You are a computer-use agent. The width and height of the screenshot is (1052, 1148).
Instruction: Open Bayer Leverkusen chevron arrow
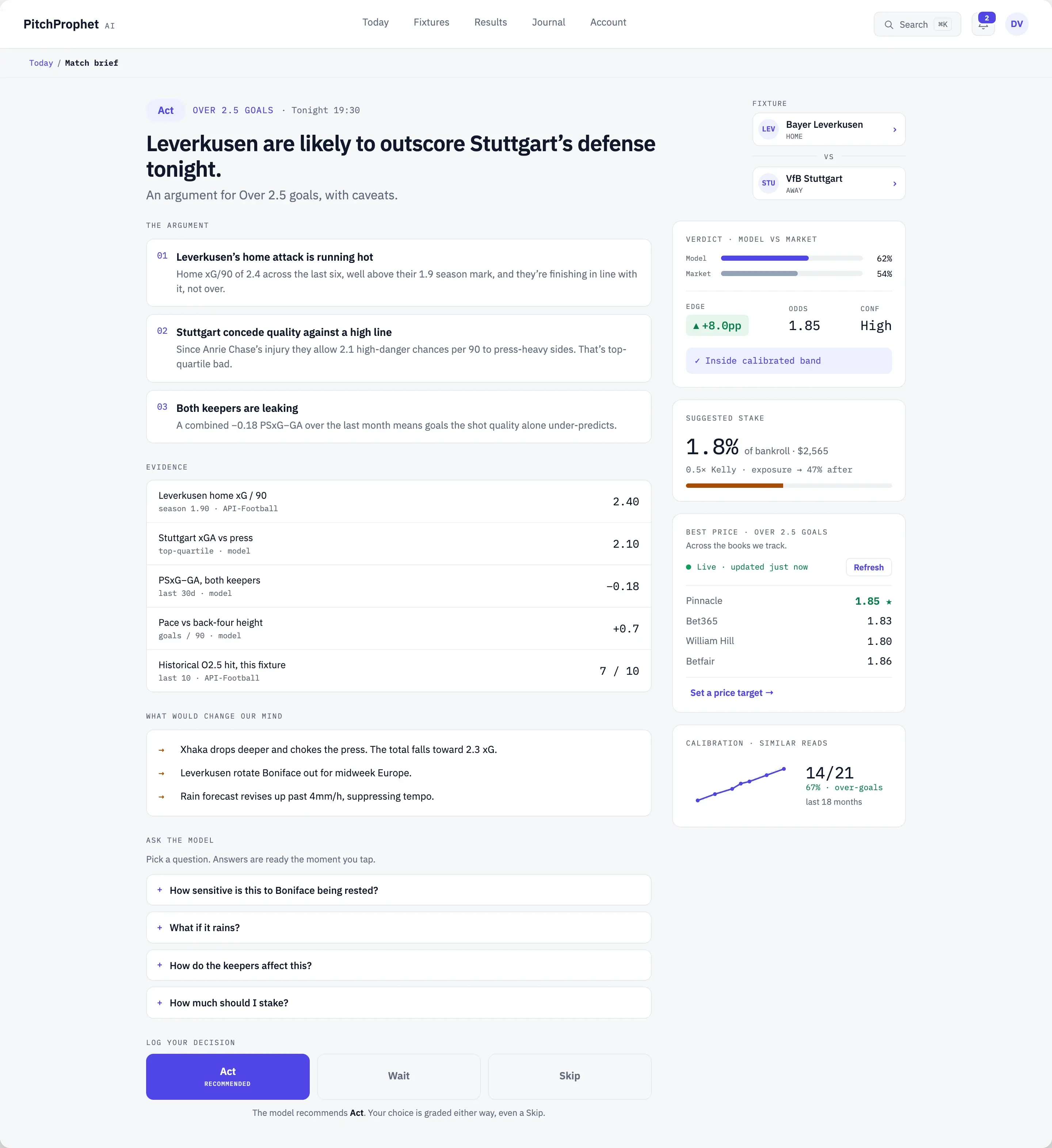click(x=894, y=130)
